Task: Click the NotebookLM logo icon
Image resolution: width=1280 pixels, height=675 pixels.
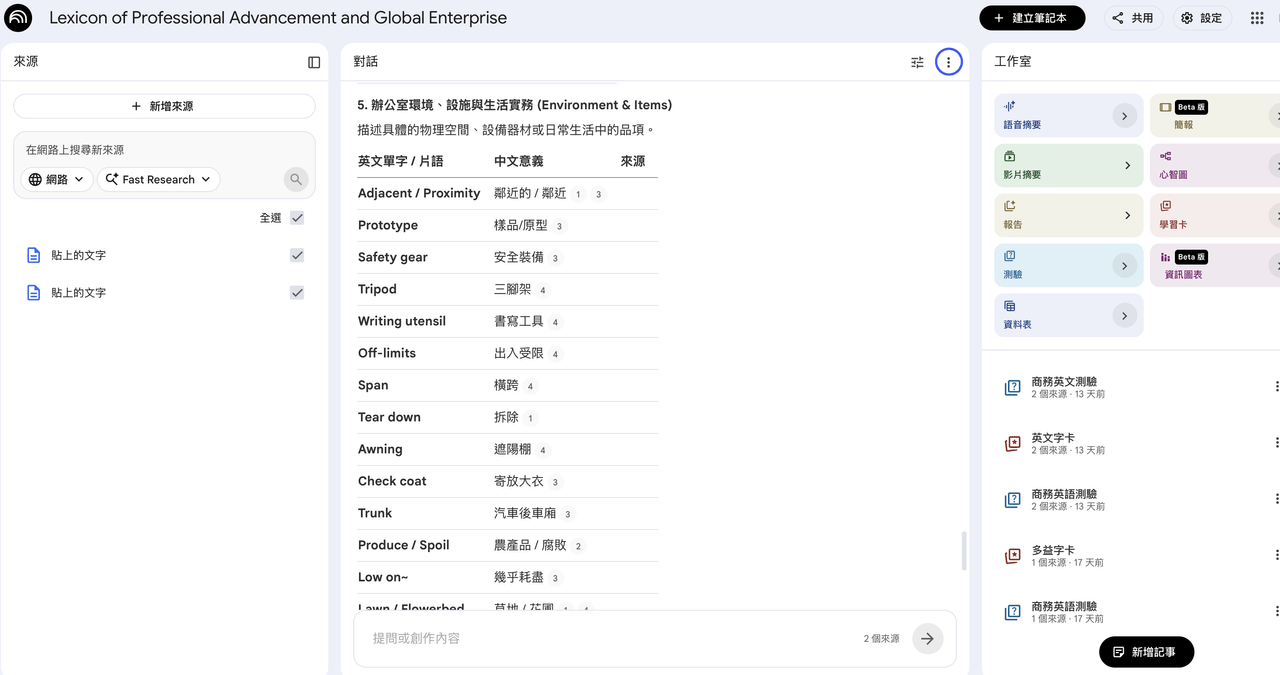Action: tap(18, 18)
